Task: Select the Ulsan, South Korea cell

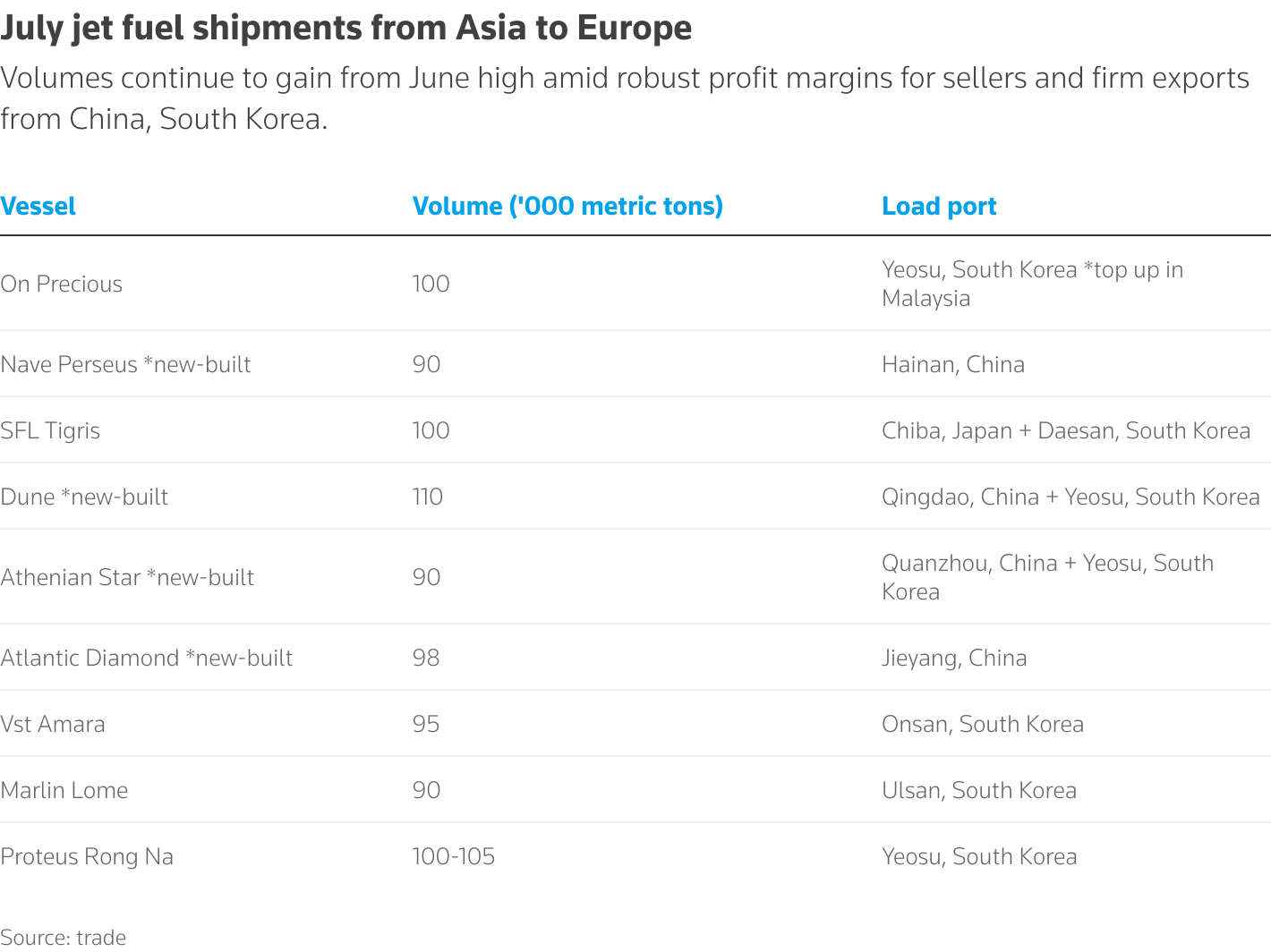Action: pyautogui.click(x=979, y=791)
